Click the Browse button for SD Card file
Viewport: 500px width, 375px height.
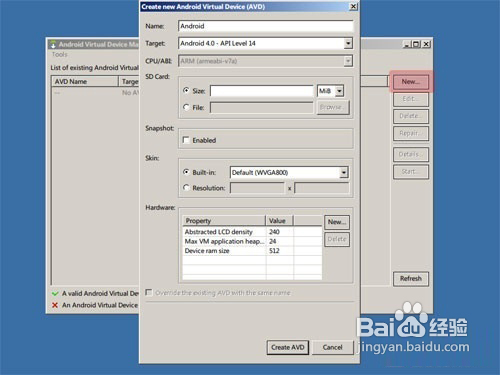[x=333, y=107]
